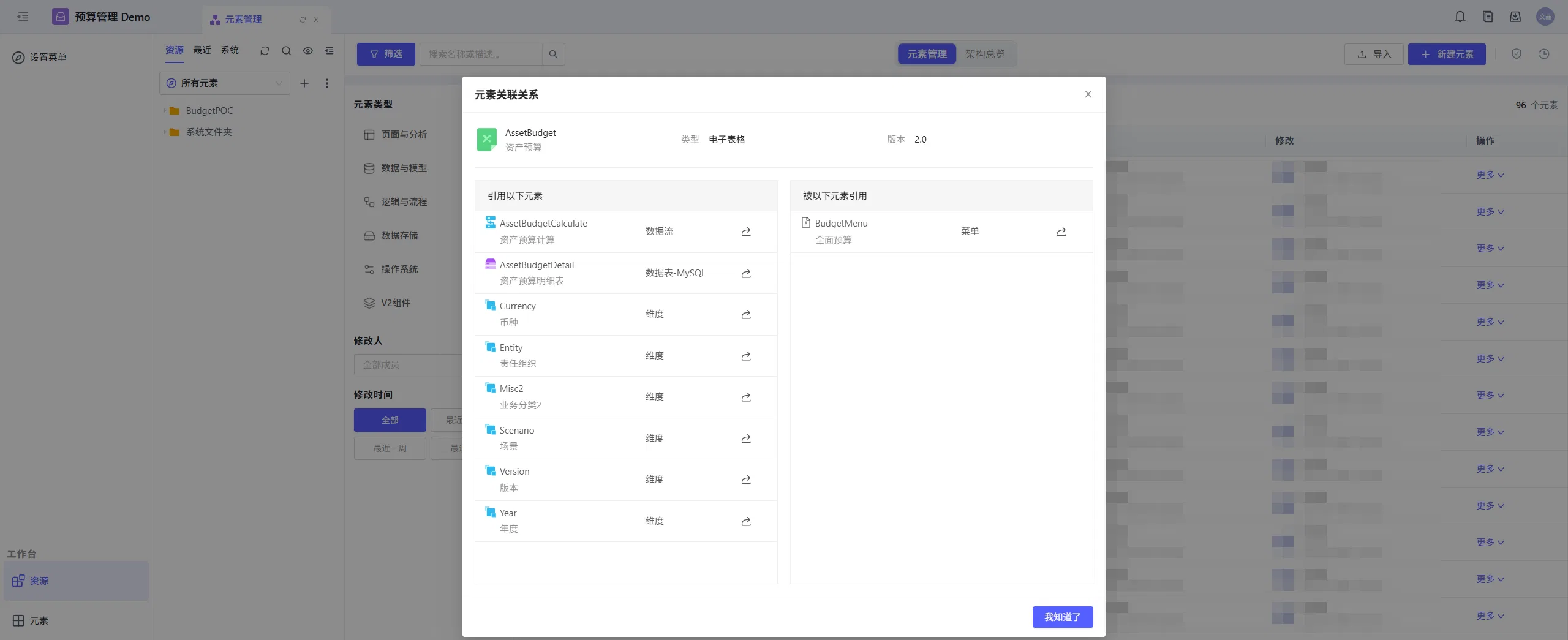Open the last 更多 dropdown in table
1568x640 pixels.
pos(1490,616)
